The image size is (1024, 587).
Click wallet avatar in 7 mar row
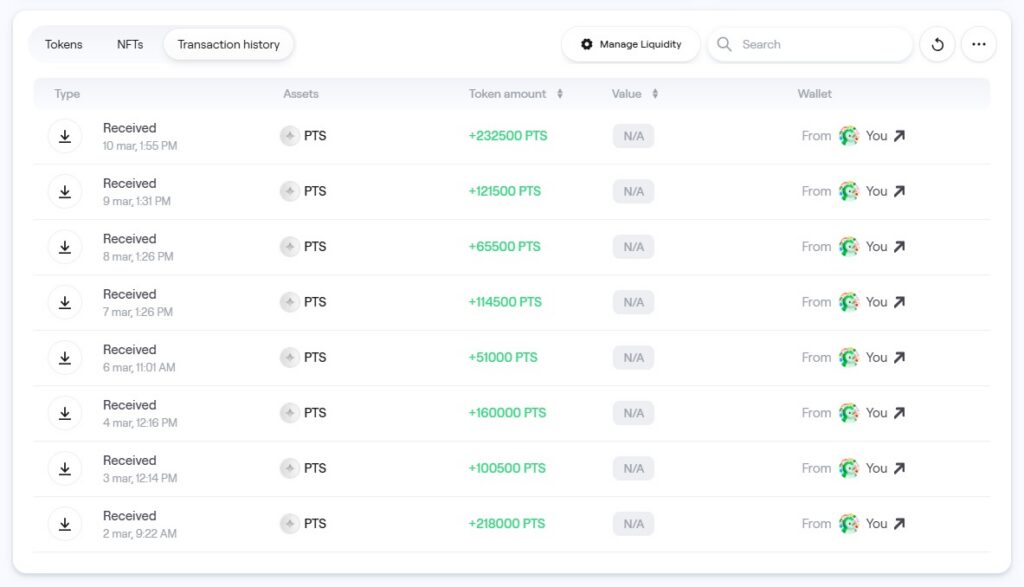click(x=849, y=302)
